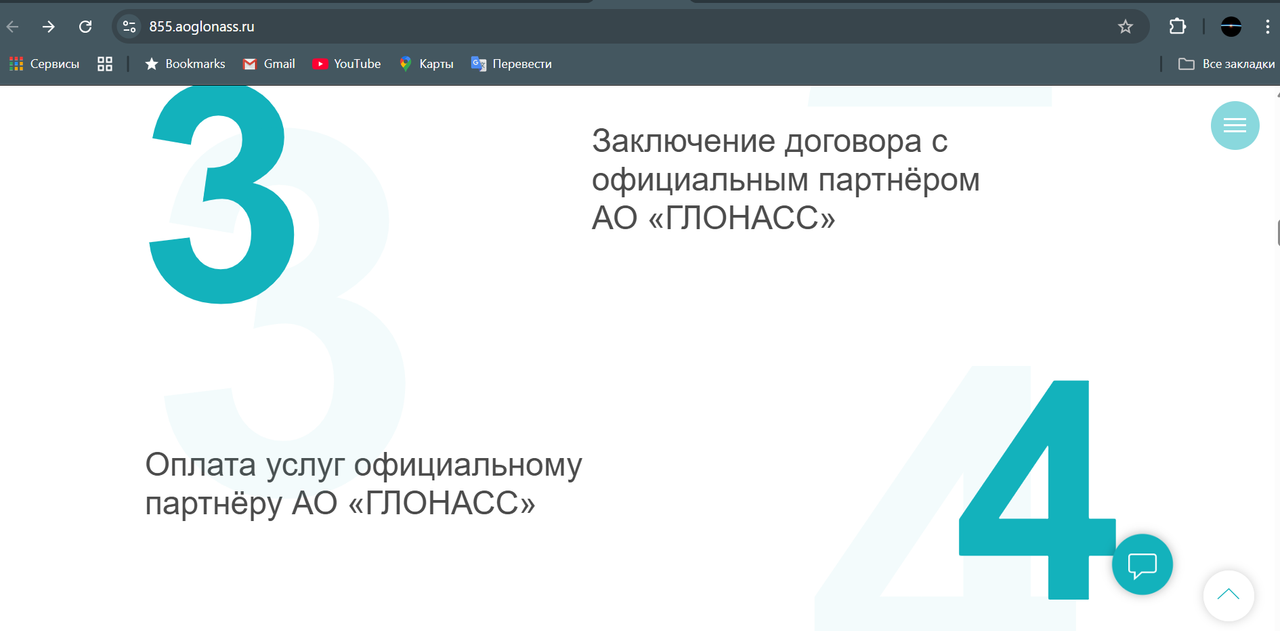Open the Chrome three-dot menu
The width and height of the screenshot is (1280, 631).
(1267, 27)
